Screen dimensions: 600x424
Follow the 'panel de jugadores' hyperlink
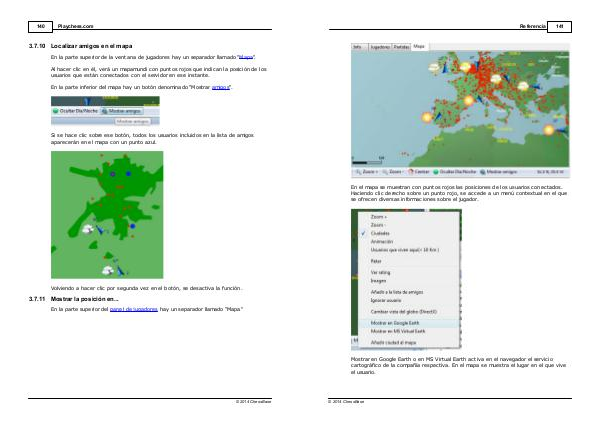[x=132, y=309]
